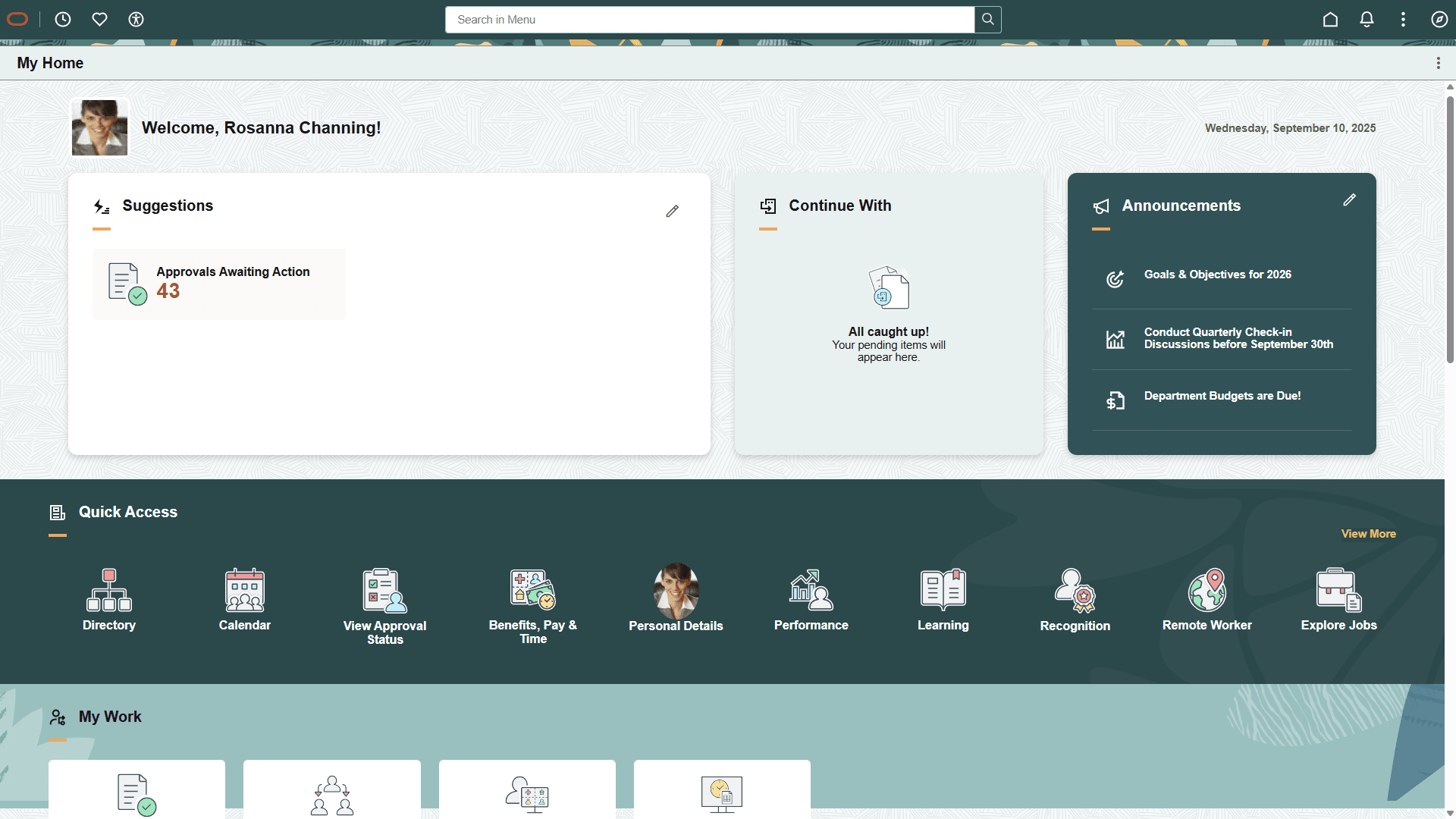Click the goals target icon
The width and height of the screenshot is (1456, 819).
point(1115,279)
